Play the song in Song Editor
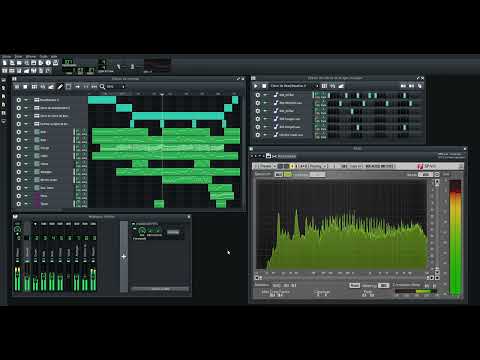This screenshot has height=360, width=480. click(x=17, y=87)
